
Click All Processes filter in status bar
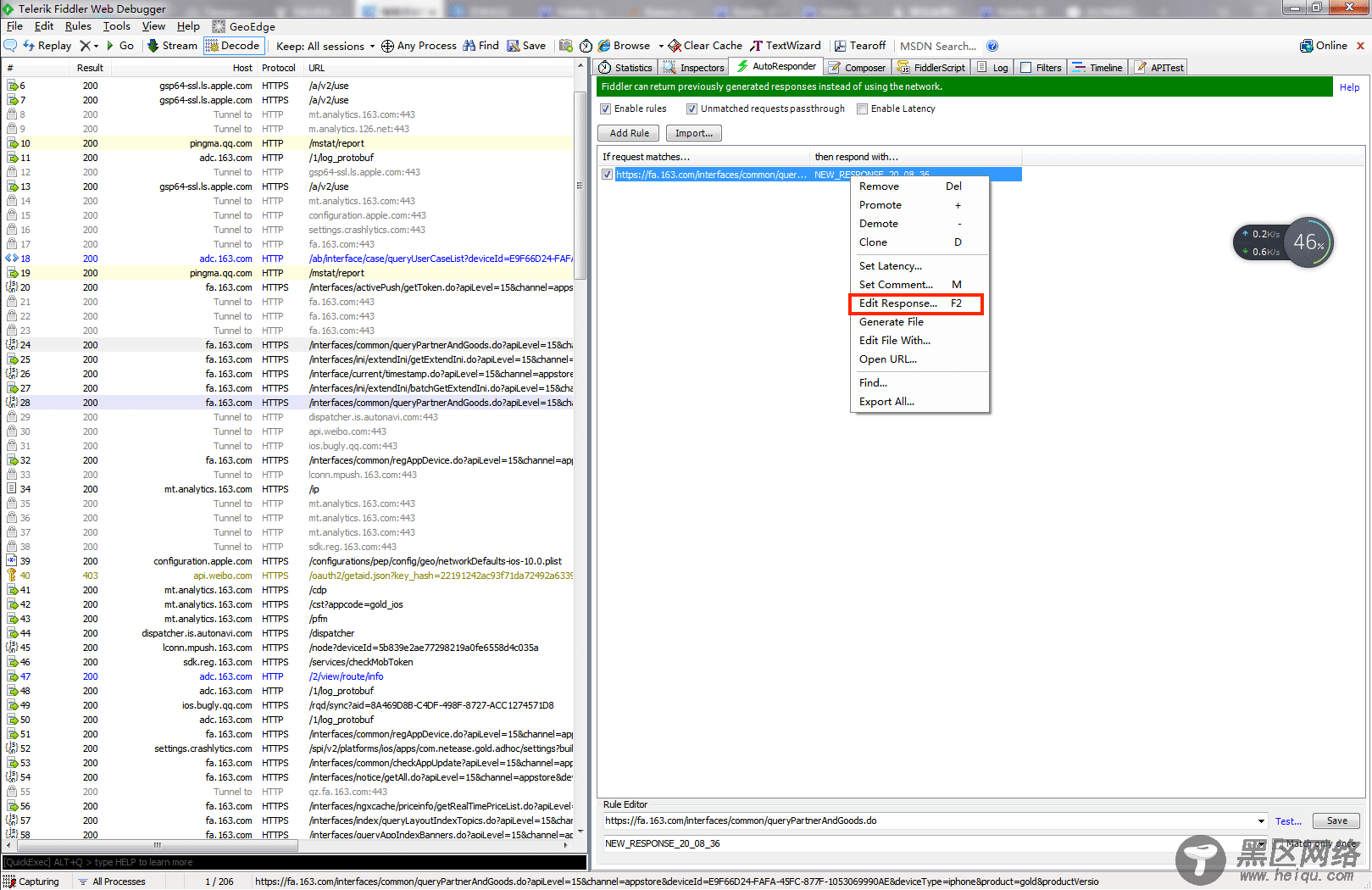(x=112, y=882)
